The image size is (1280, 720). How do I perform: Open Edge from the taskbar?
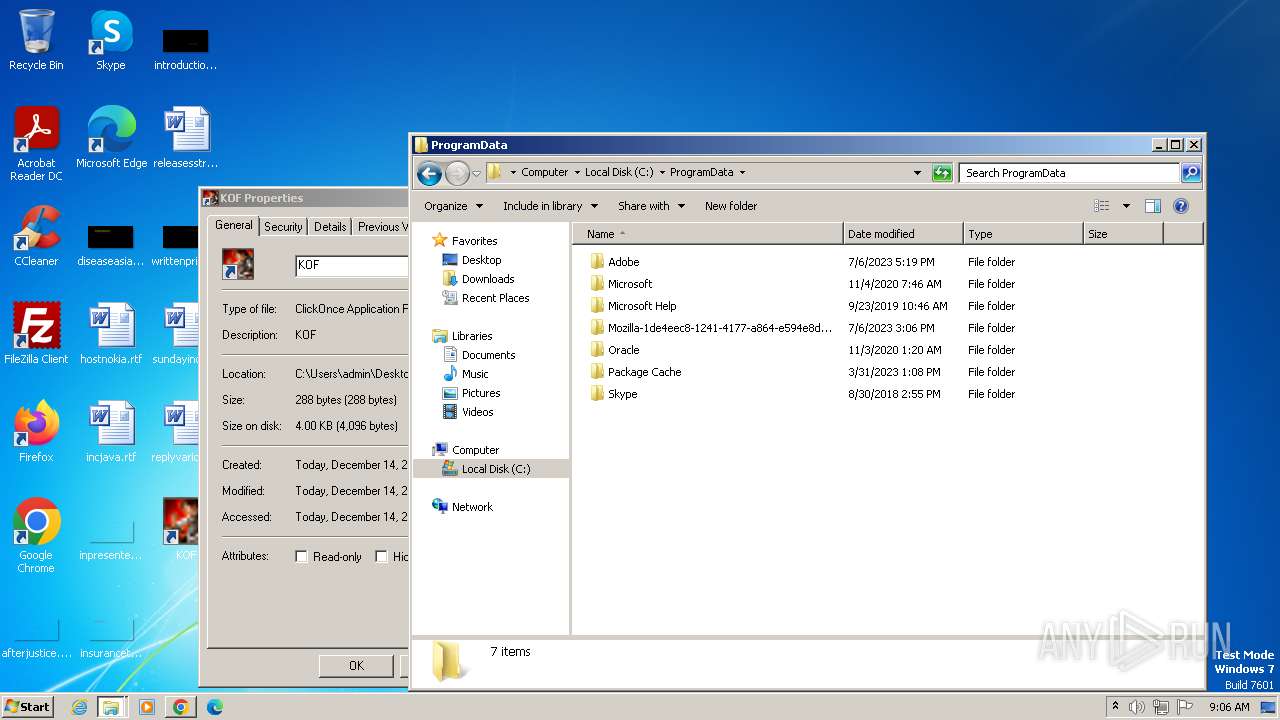pyautogui.click(x=215, y=707)
